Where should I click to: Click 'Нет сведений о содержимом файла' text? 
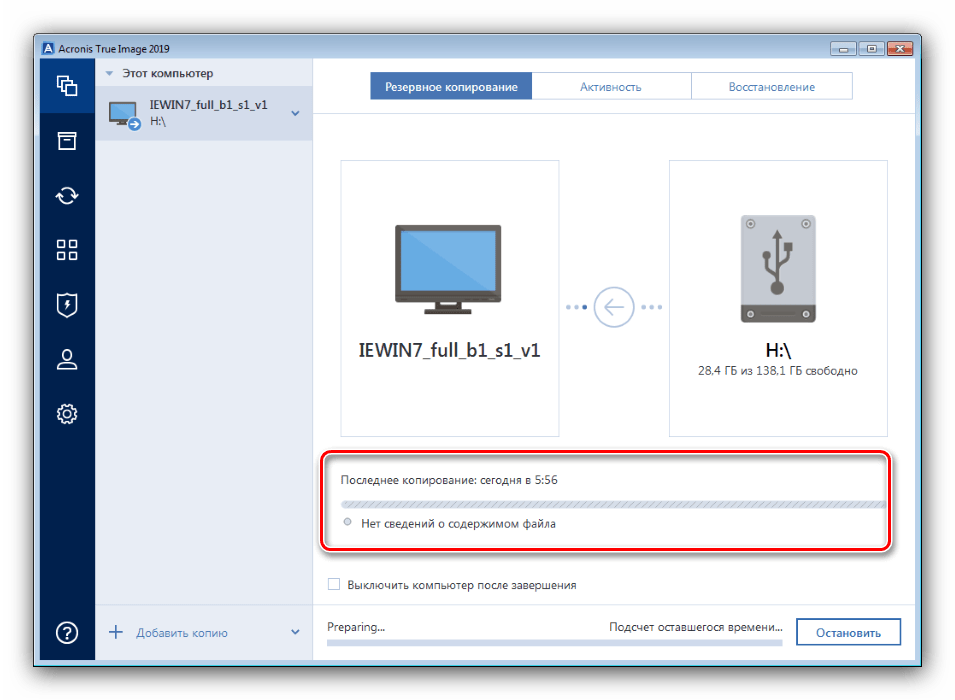pos(458,523)
